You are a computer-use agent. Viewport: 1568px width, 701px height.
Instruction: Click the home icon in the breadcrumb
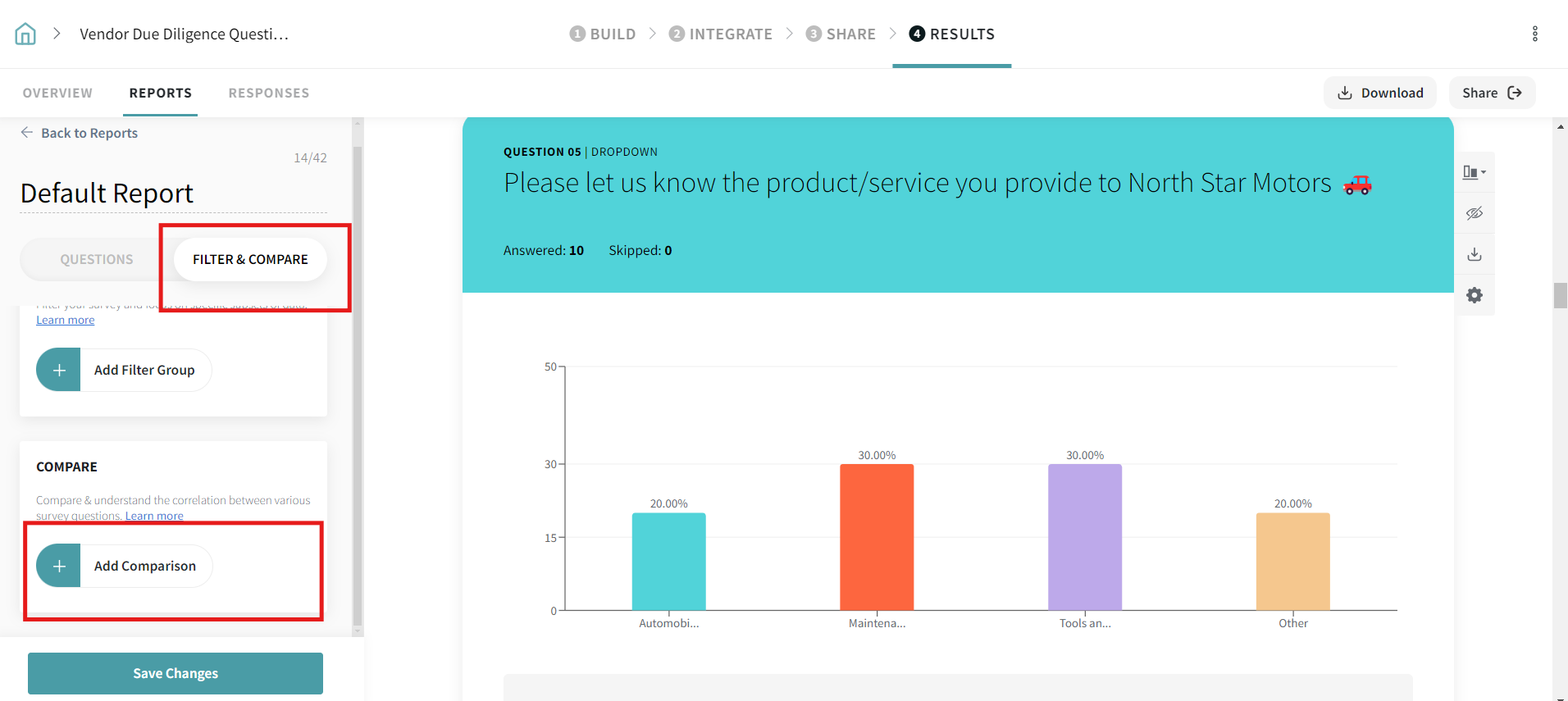(25, 34)
